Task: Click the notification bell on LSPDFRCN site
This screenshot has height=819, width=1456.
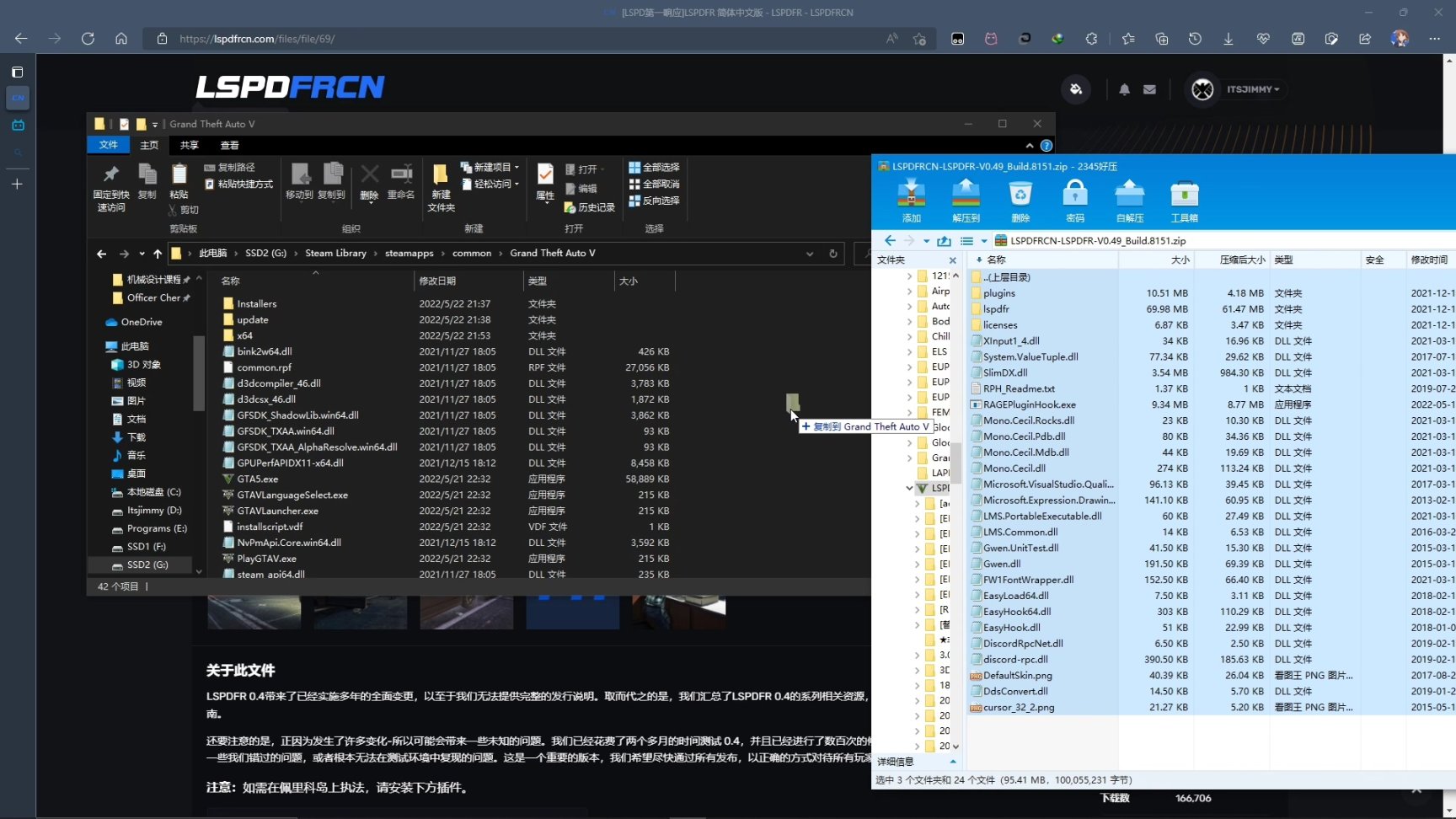Action: point(1124,89)
